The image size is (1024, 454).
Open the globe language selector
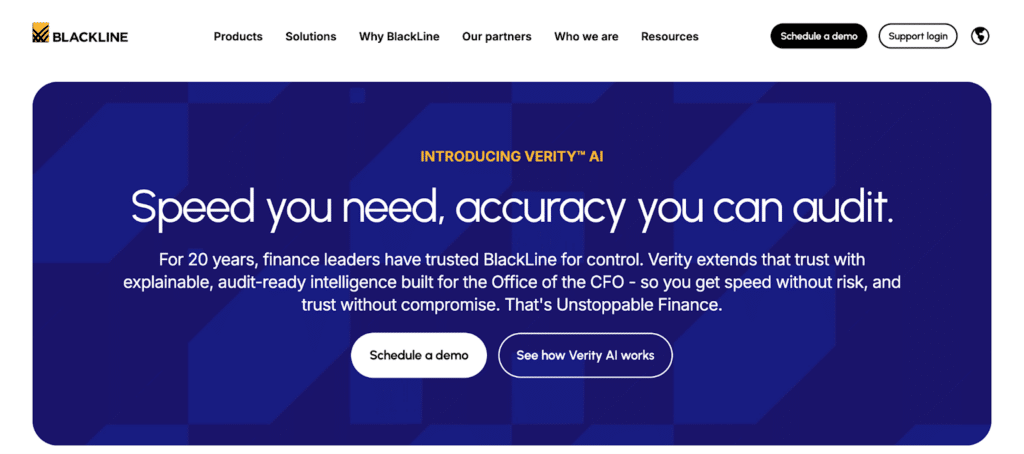point(980,36)
